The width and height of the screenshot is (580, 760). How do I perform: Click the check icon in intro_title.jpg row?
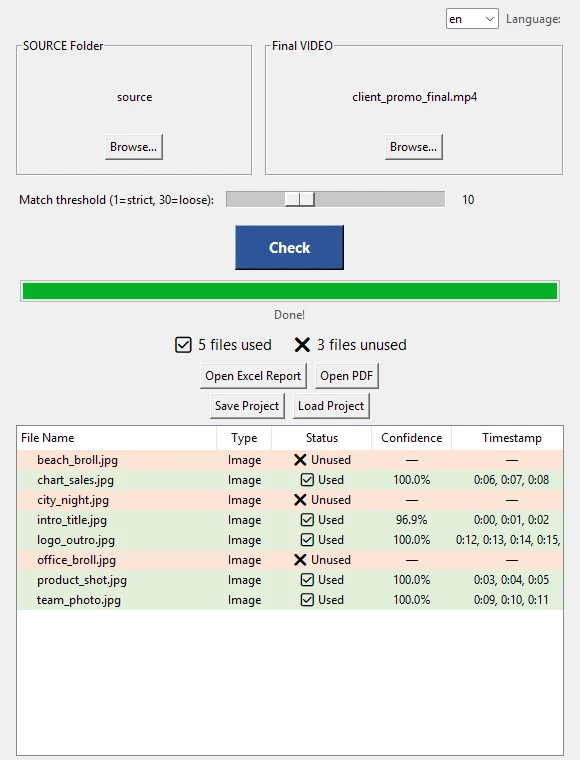click(307, 520)
